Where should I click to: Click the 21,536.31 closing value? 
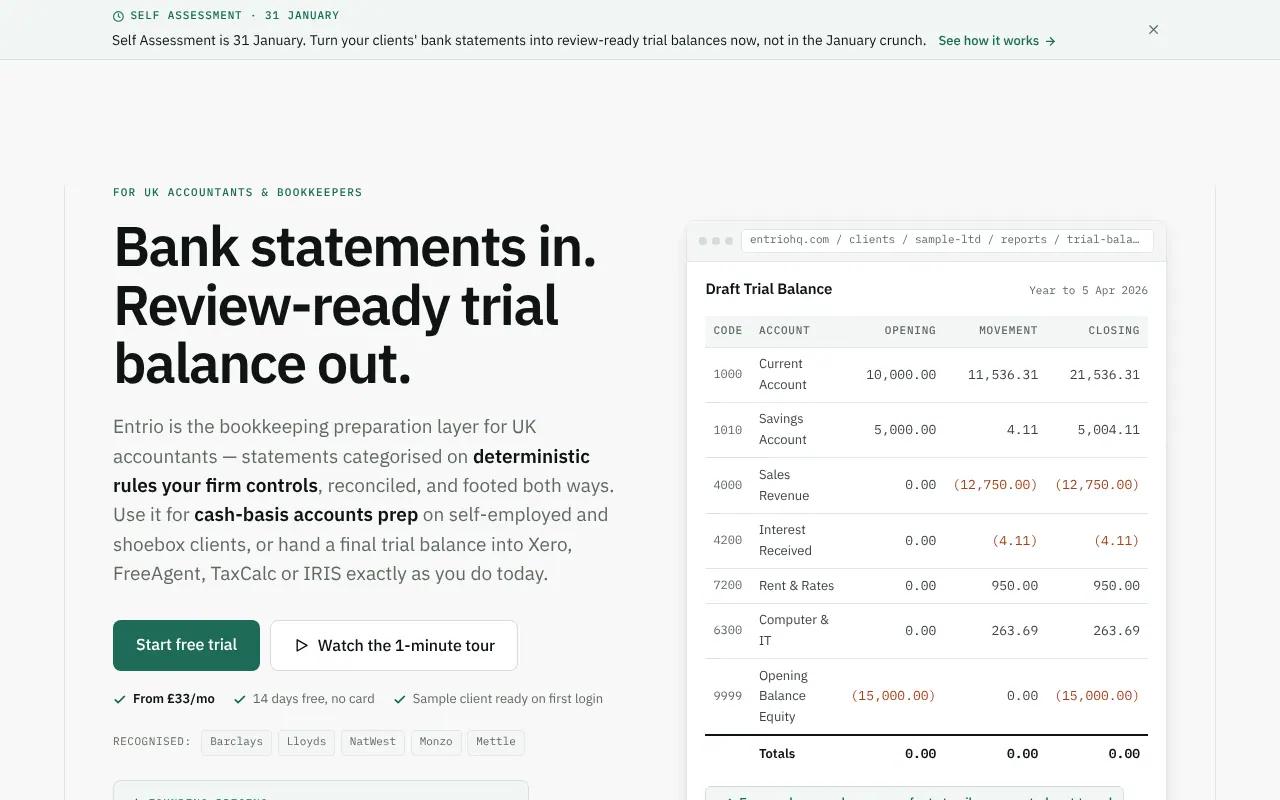click(1105, 375)
